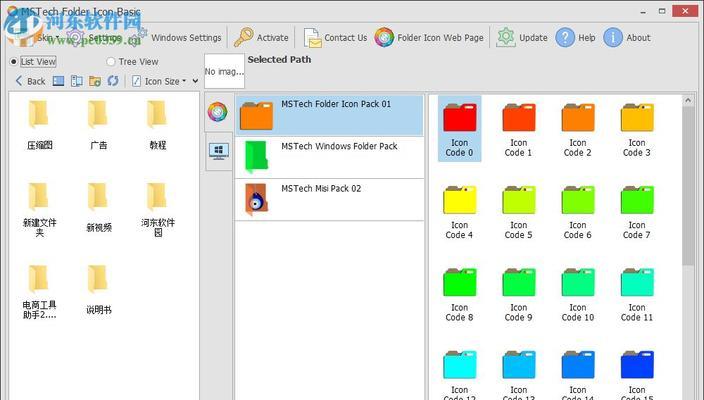Click the desktop view icon beside Back
The image size is (704, 400).
(58, 81)
